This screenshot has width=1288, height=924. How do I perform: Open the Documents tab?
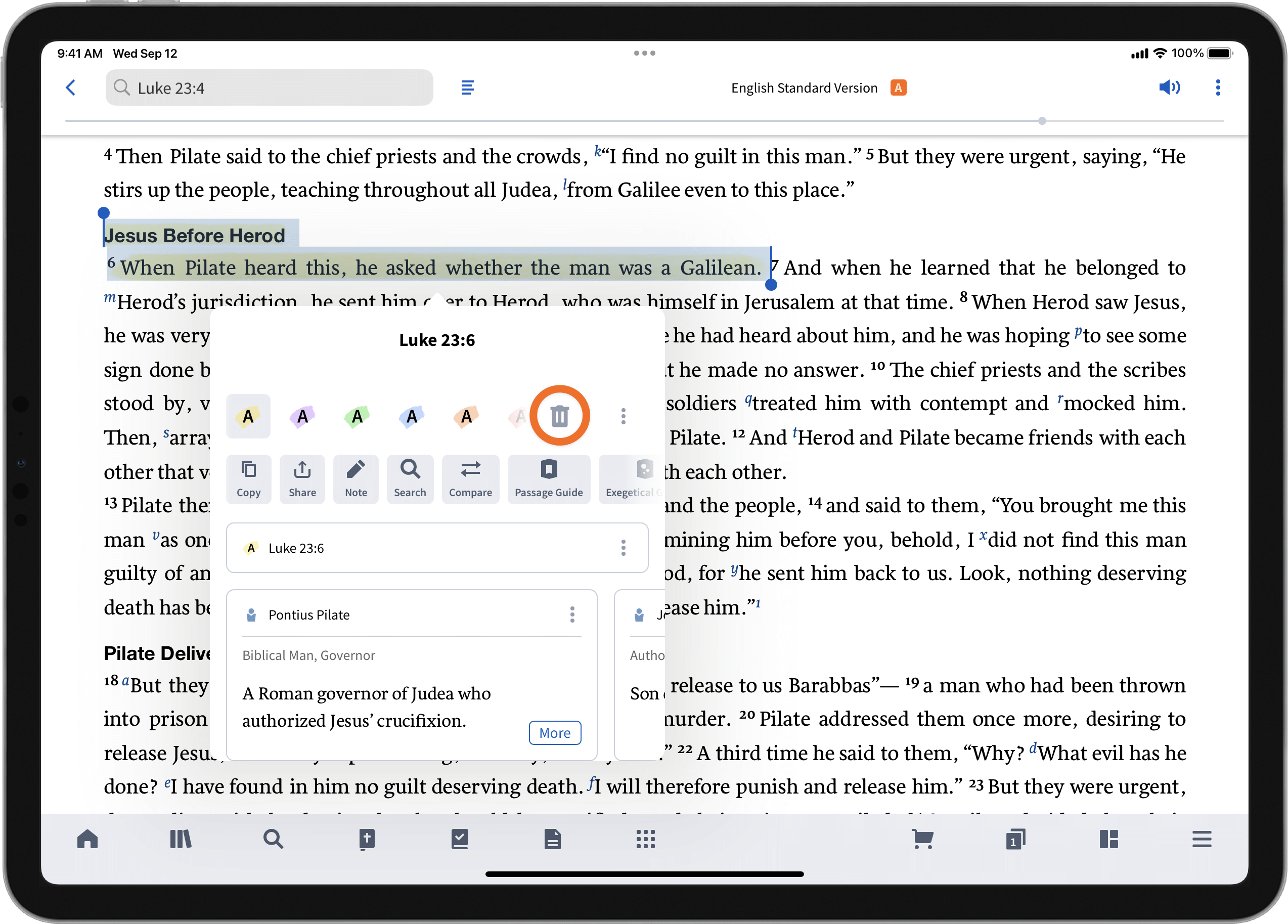(x=553, y=840)
